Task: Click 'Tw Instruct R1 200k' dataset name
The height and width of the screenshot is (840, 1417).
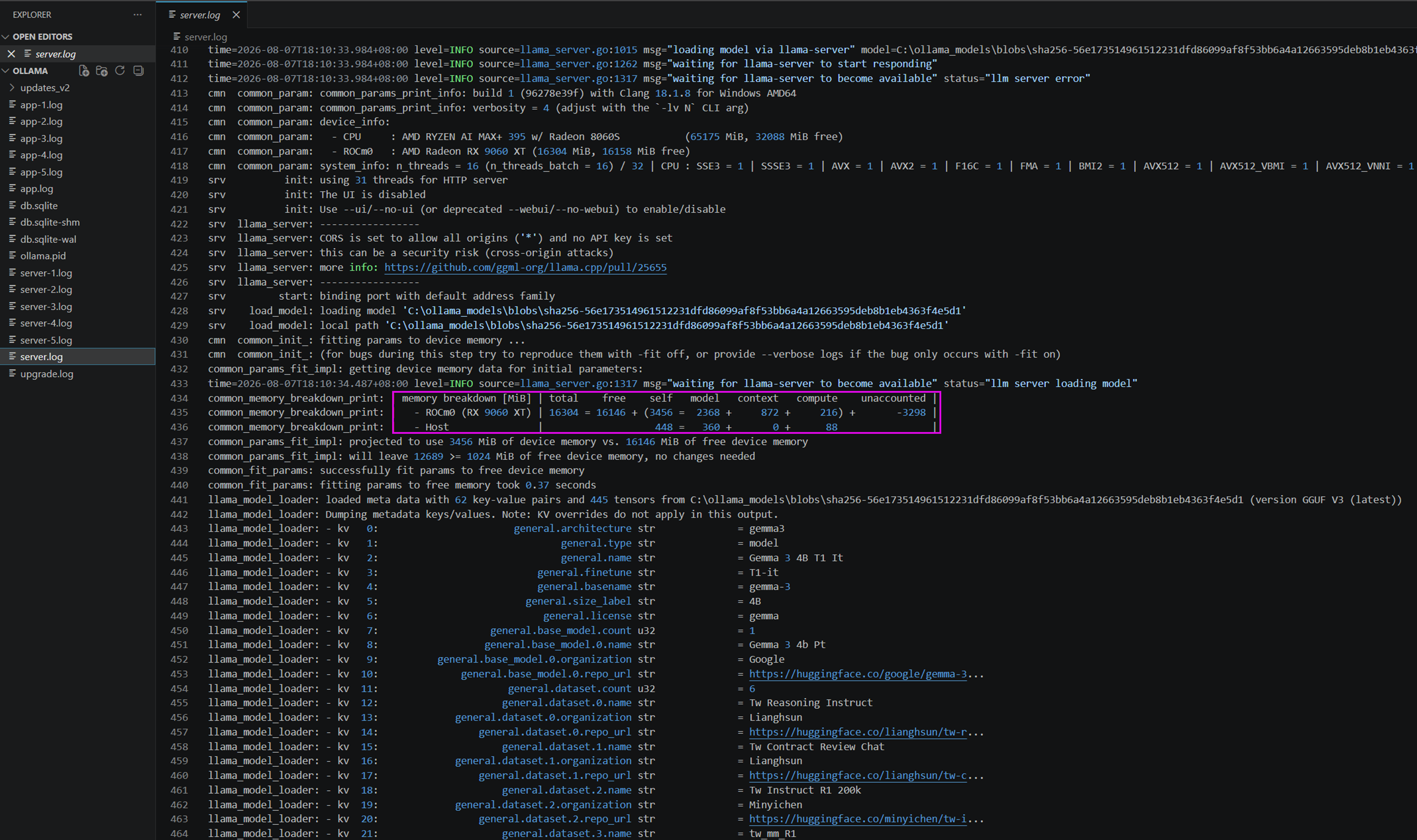Action: [805, 790]
